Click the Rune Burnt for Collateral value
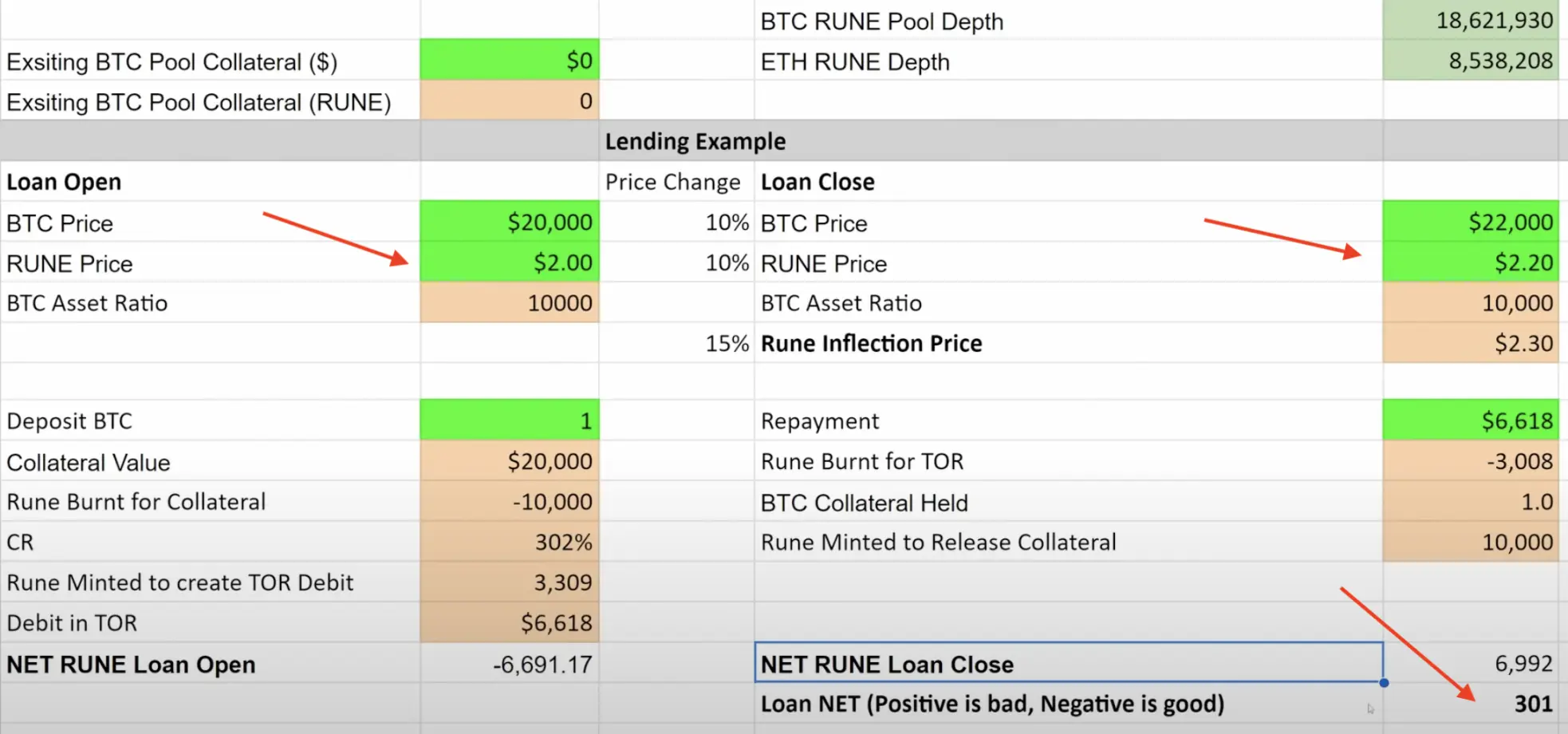The image size is (1568, 734). pos(510,502)
